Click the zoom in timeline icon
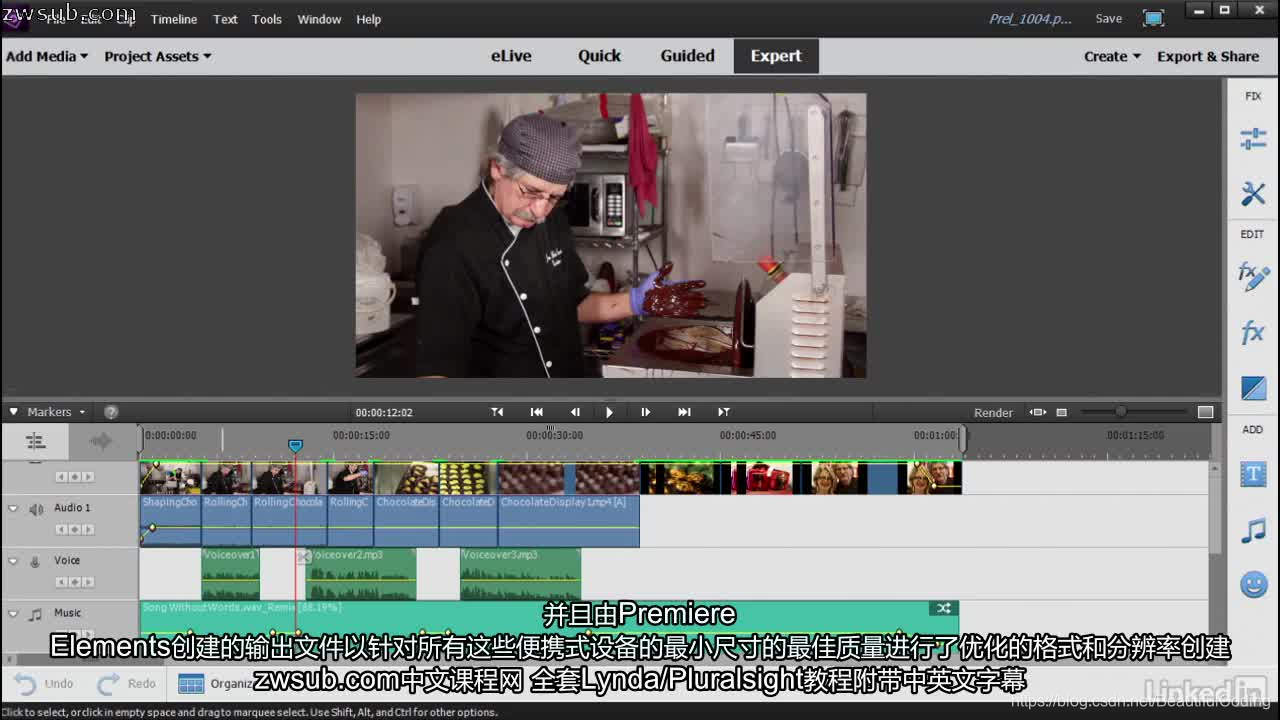The image size is (1280, 720). coord(1206,412)
